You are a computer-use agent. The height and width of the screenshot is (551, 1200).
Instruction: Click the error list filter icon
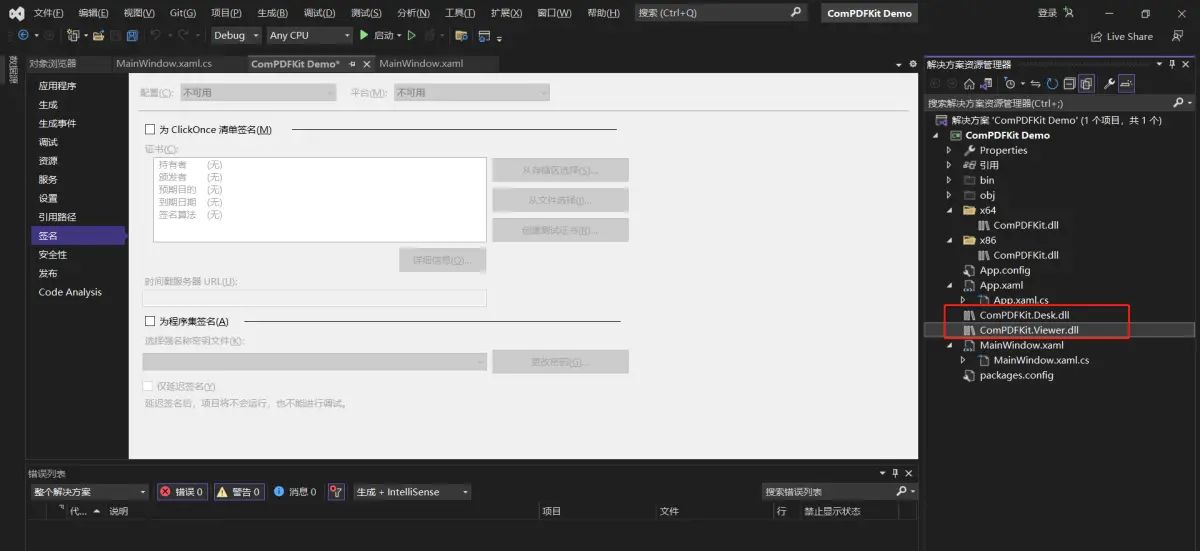(x=336, y=492)
